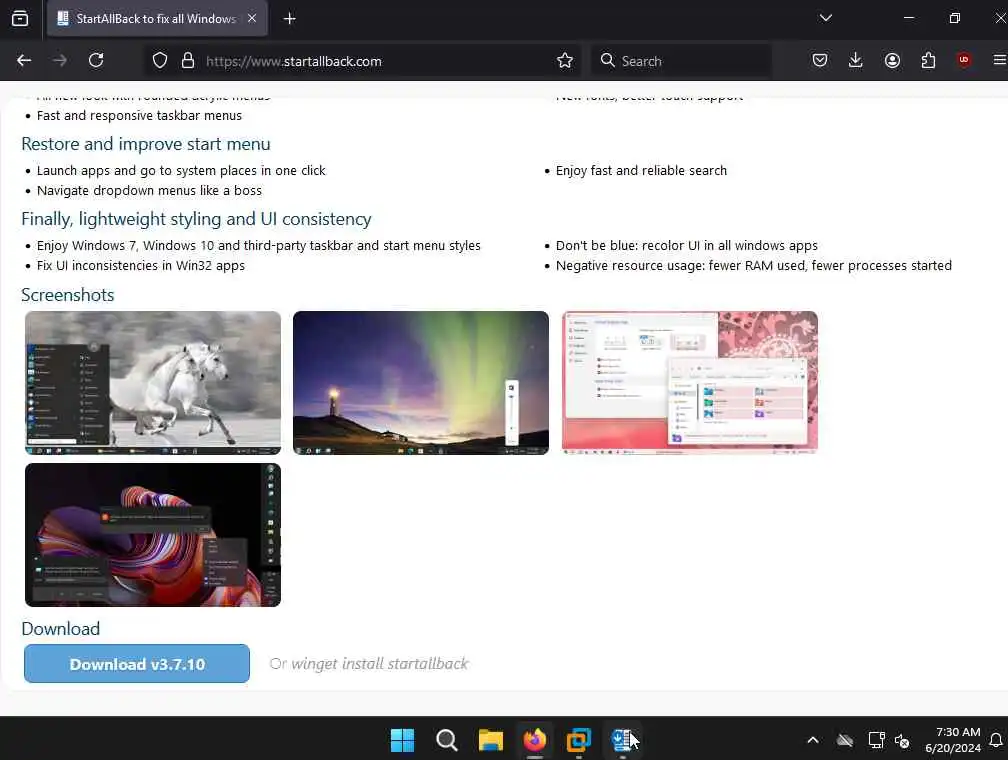Open the Firefox View button
This screenshot has width=1008, height=760.
[20, 19]
